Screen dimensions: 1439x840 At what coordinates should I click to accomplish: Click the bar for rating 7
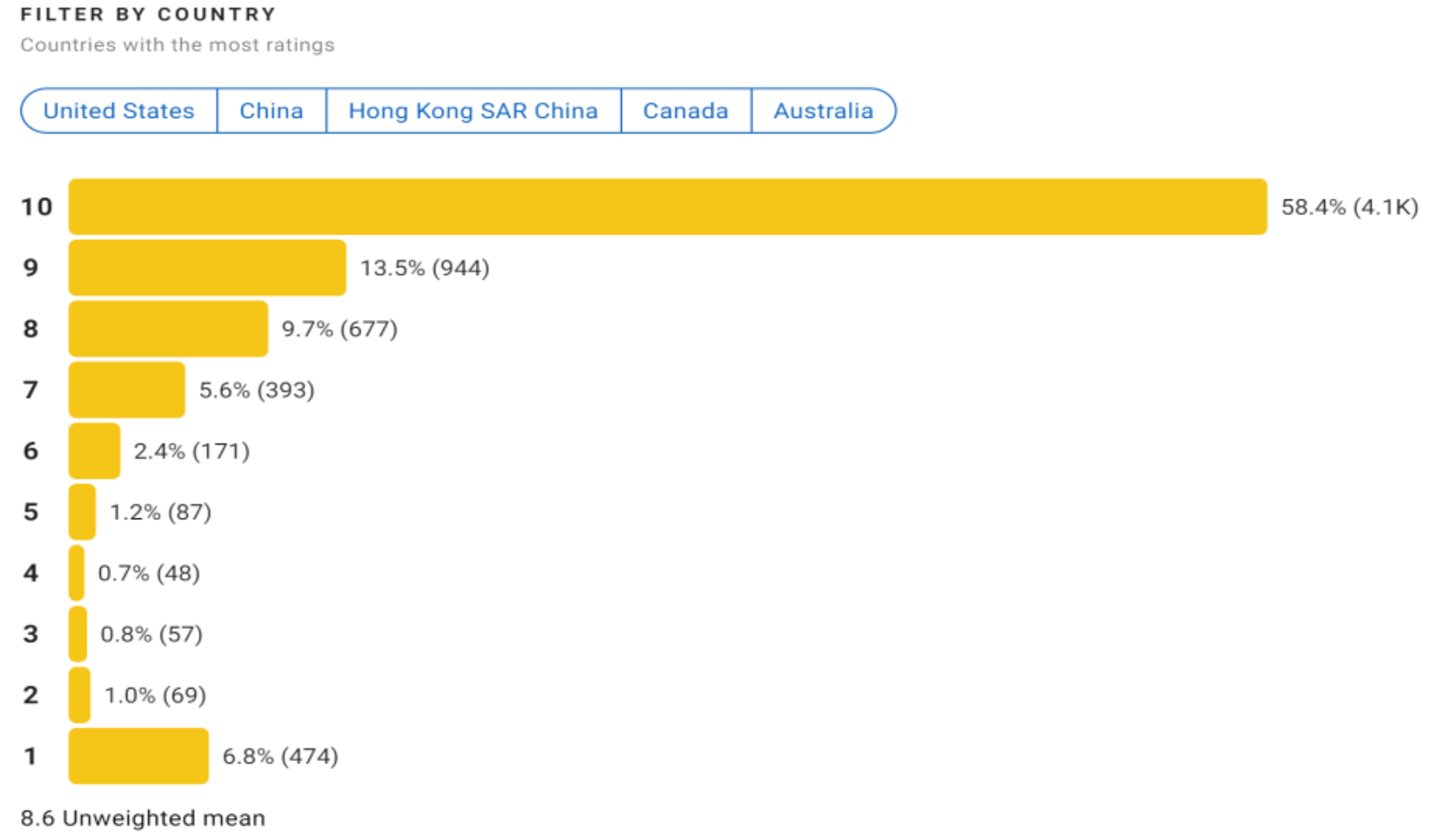coord(127,390)
